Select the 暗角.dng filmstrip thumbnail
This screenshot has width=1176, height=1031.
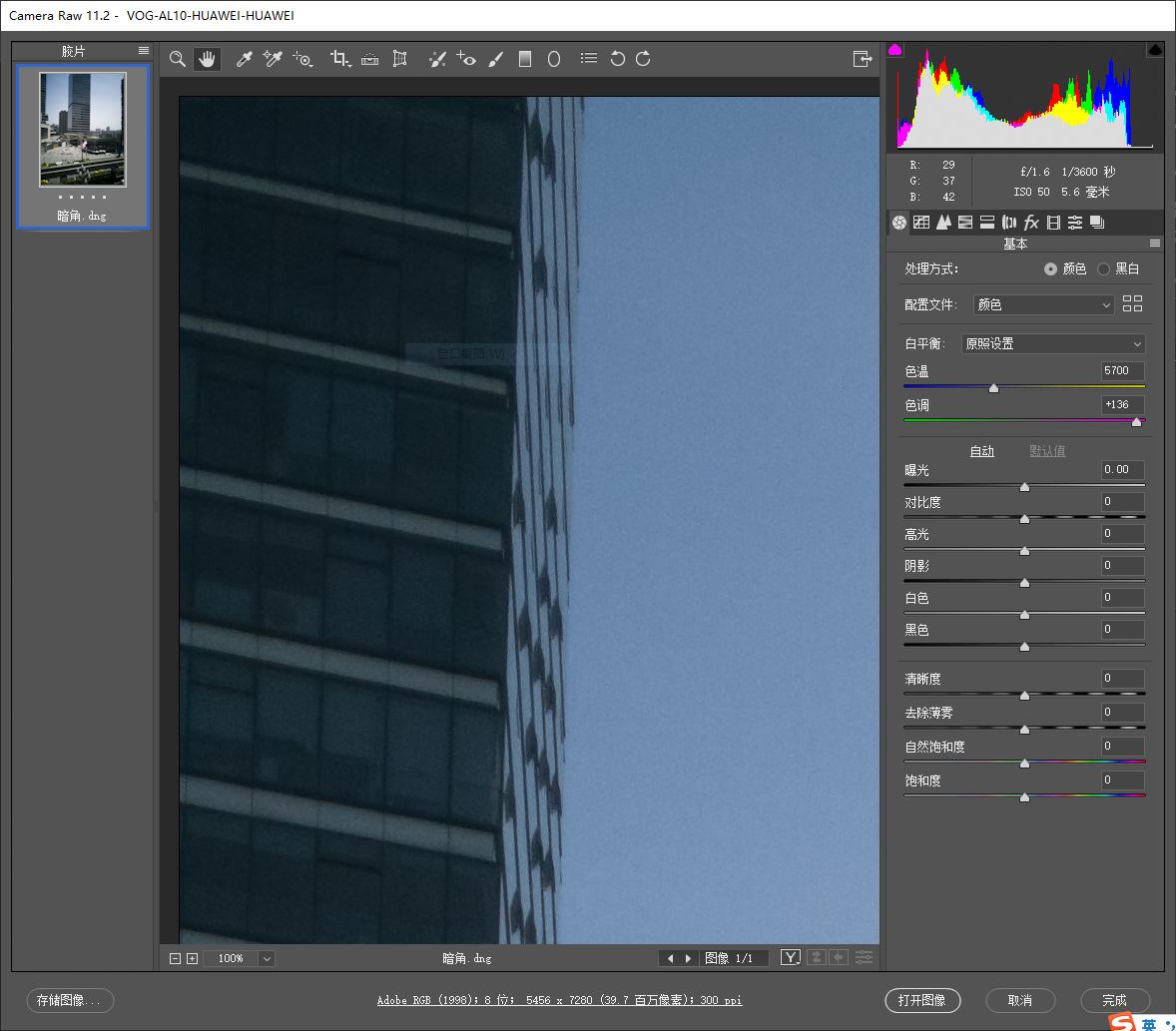tap(83, 130)
